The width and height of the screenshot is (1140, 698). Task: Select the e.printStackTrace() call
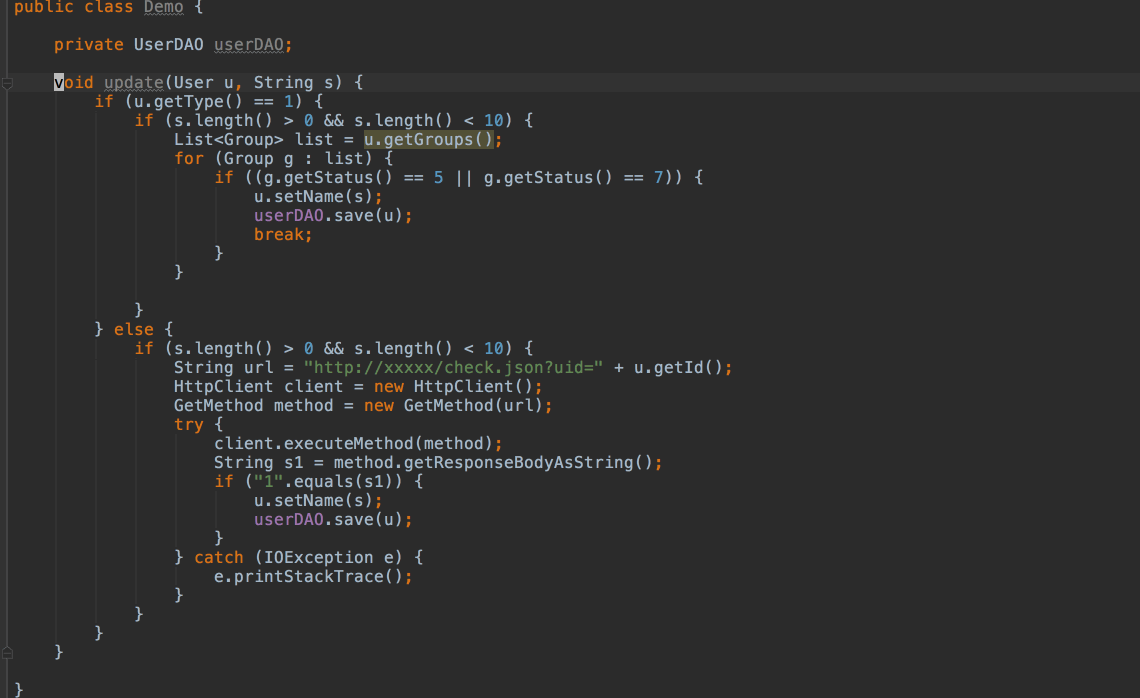click(311, 576)
